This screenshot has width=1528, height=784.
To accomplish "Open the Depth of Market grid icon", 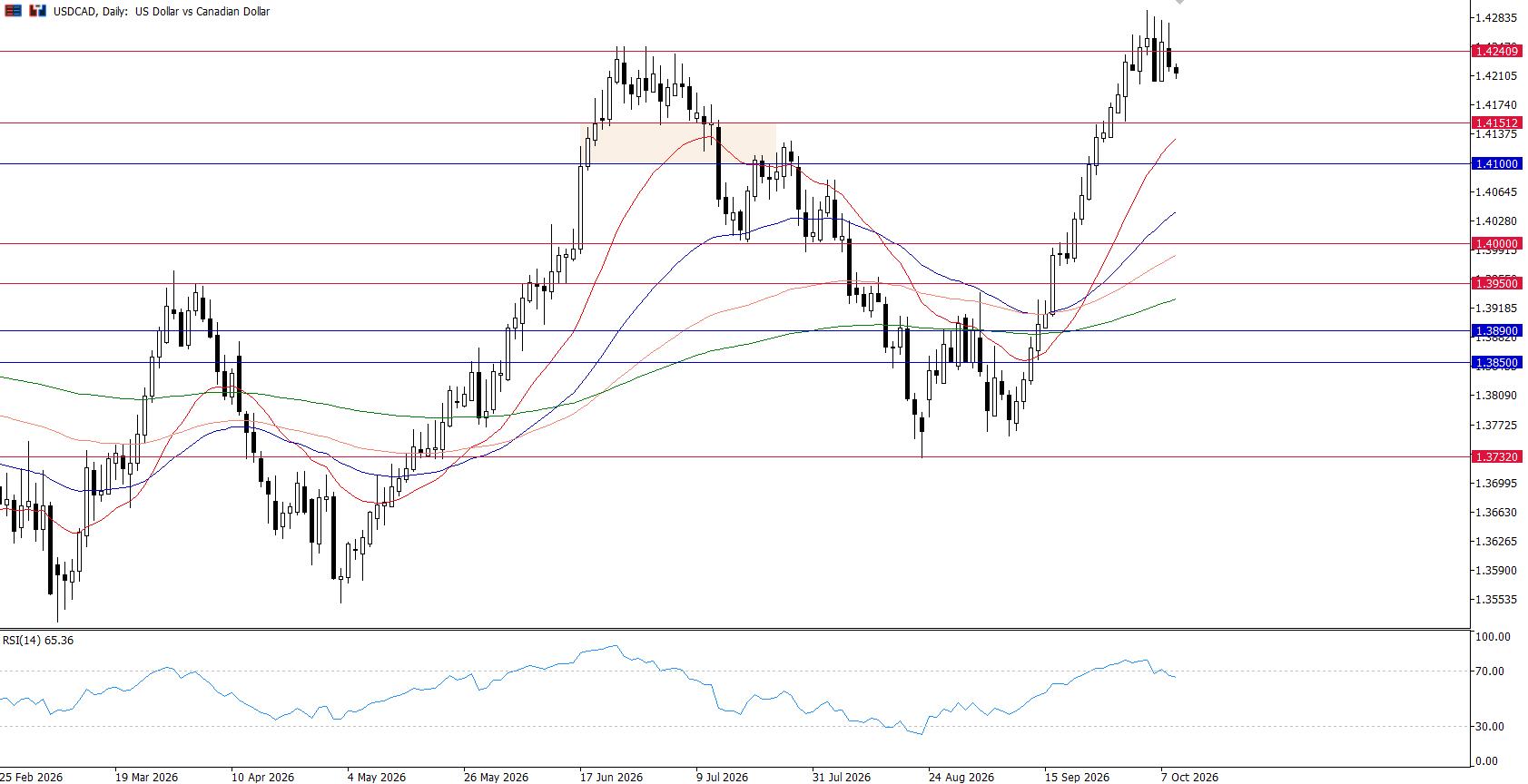I will tap(13, 11).
